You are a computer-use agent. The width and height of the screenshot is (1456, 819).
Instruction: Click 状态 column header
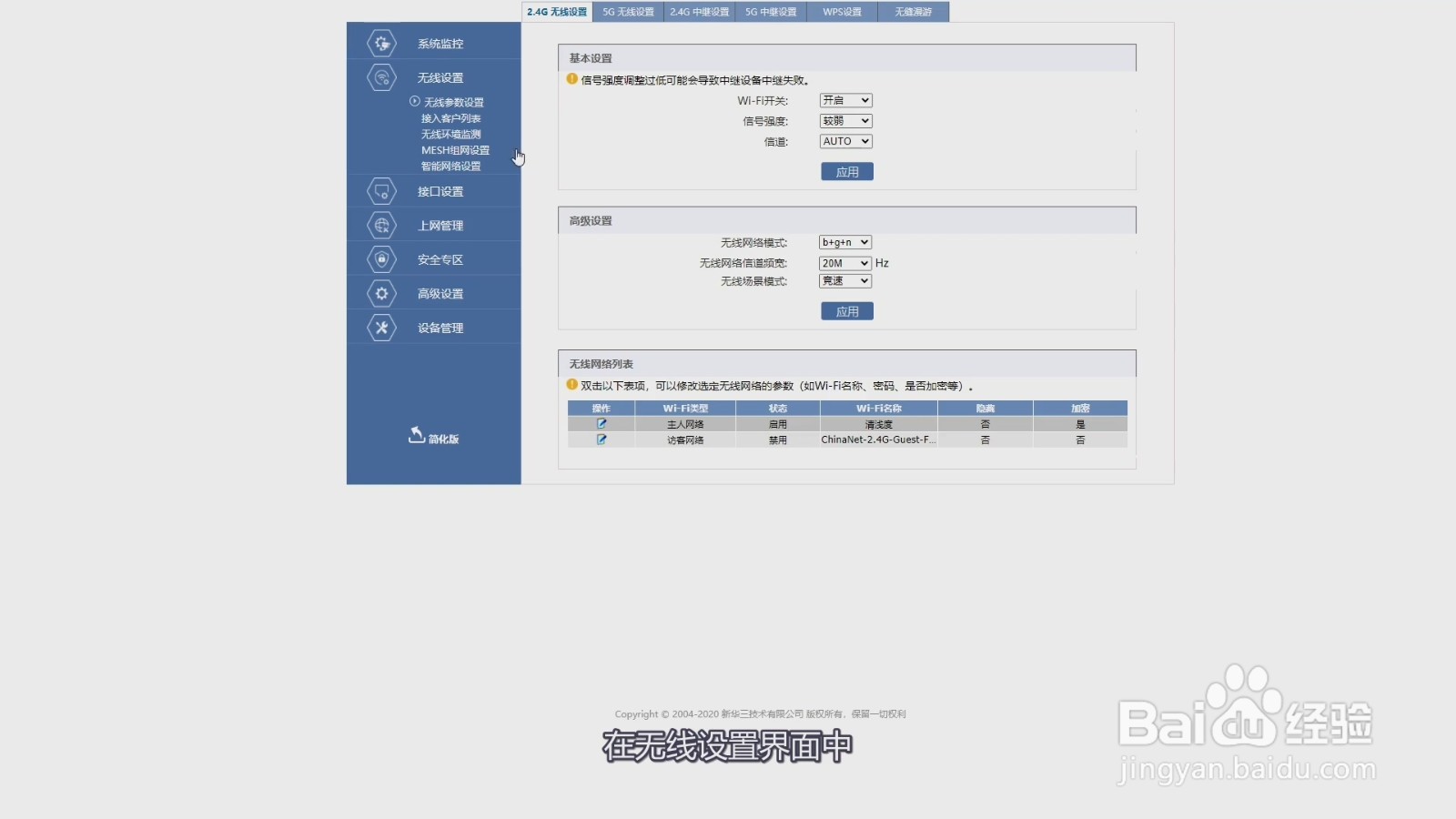click(778, 409)
